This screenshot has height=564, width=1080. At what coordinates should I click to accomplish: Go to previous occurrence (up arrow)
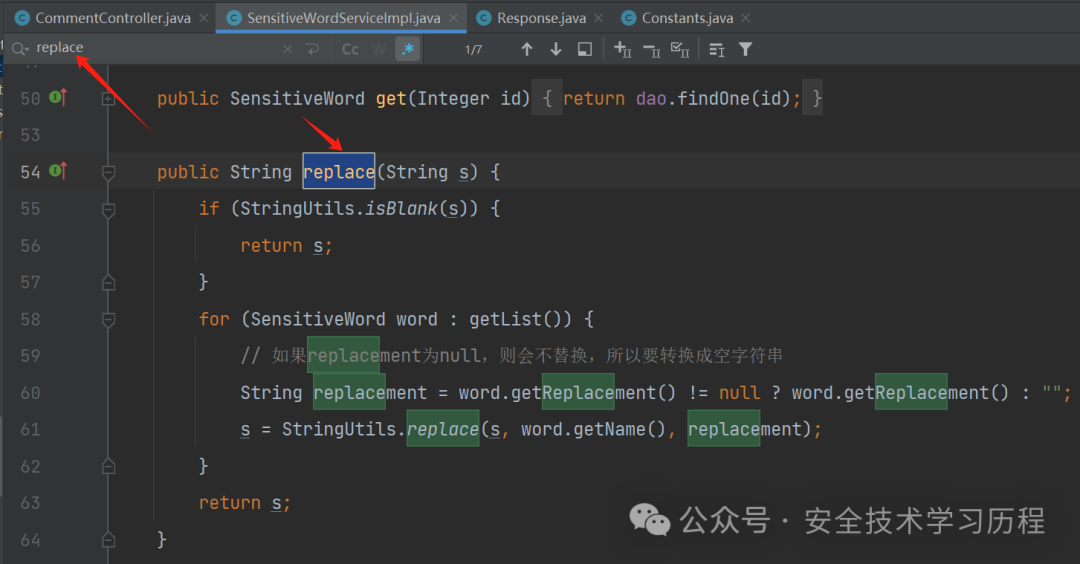coord(526,49)
